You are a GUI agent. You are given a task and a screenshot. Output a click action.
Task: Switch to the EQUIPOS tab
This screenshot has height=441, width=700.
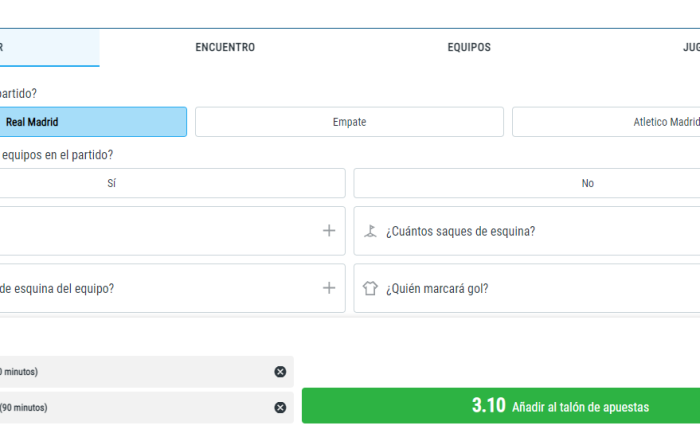(x=469, y=47)
